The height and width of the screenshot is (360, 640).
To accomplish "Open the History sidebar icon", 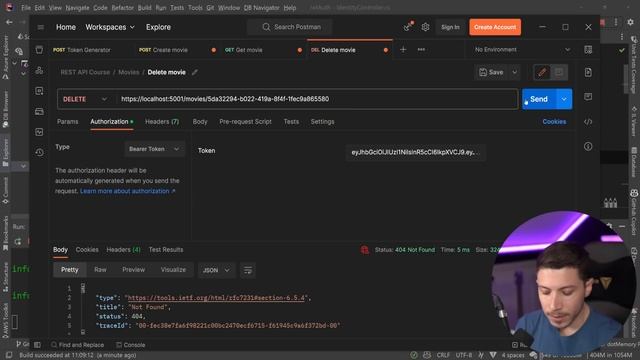I will coord(39,152).
